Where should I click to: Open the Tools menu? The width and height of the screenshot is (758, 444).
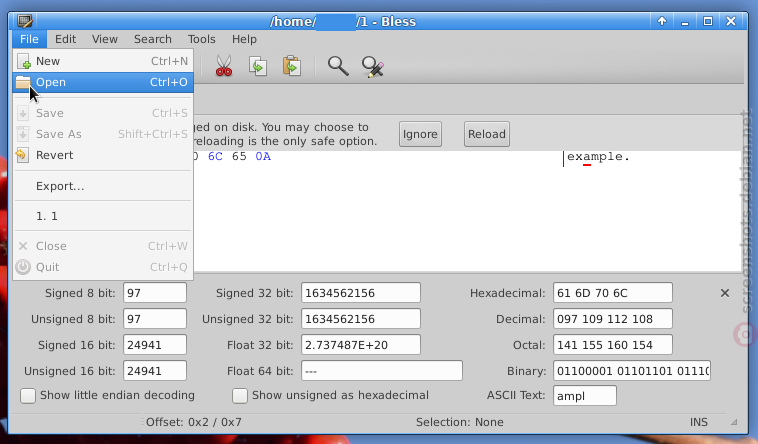[202, 39]
